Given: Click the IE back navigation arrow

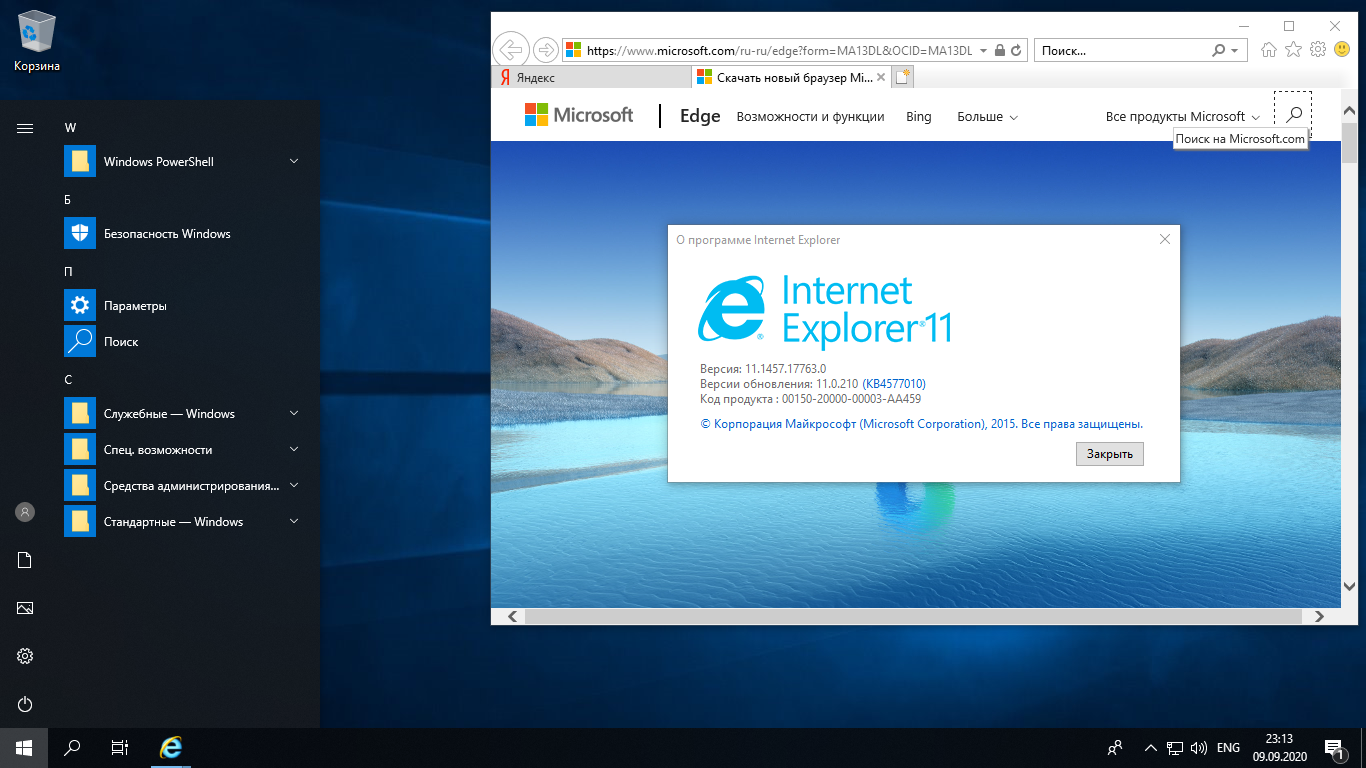Looking at the screenshot, I should 510,49.
